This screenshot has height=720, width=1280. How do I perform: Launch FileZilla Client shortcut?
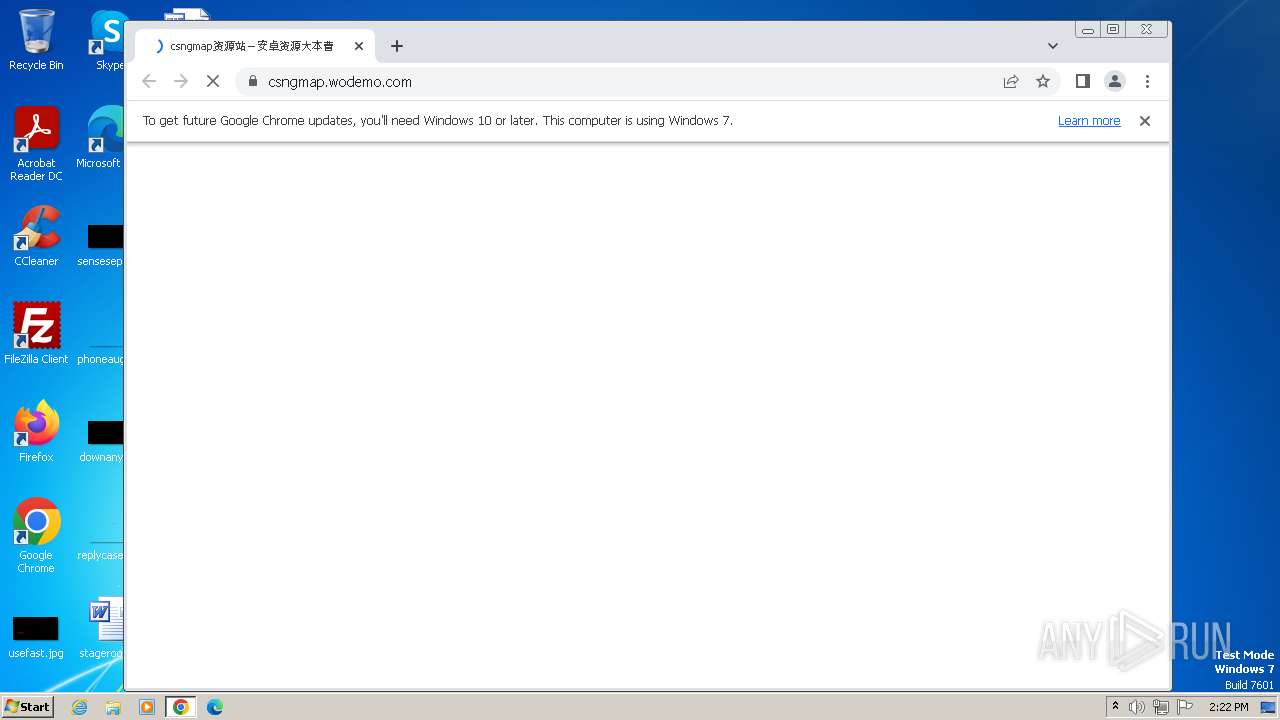[36, 333]
